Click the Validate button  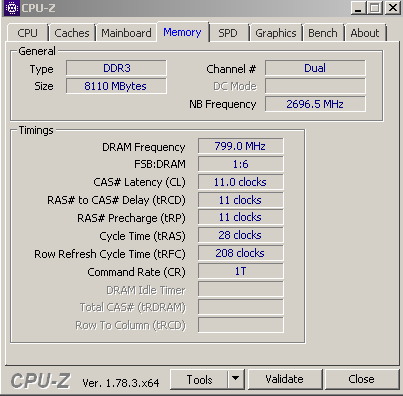(x=284, y=379)
